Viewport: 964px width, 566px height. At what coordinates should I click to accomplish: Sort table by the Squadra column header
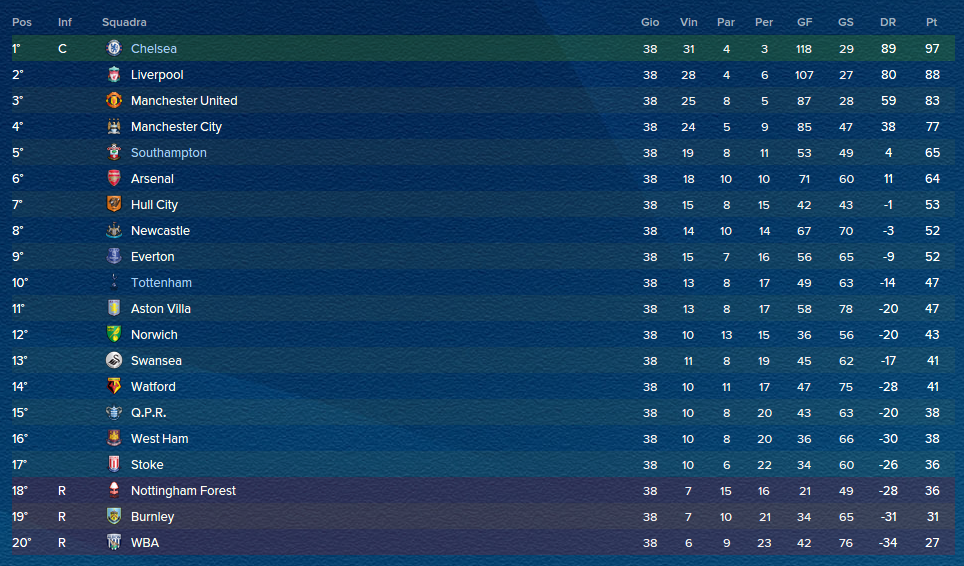pyautogui.click(x=124, y=22)
